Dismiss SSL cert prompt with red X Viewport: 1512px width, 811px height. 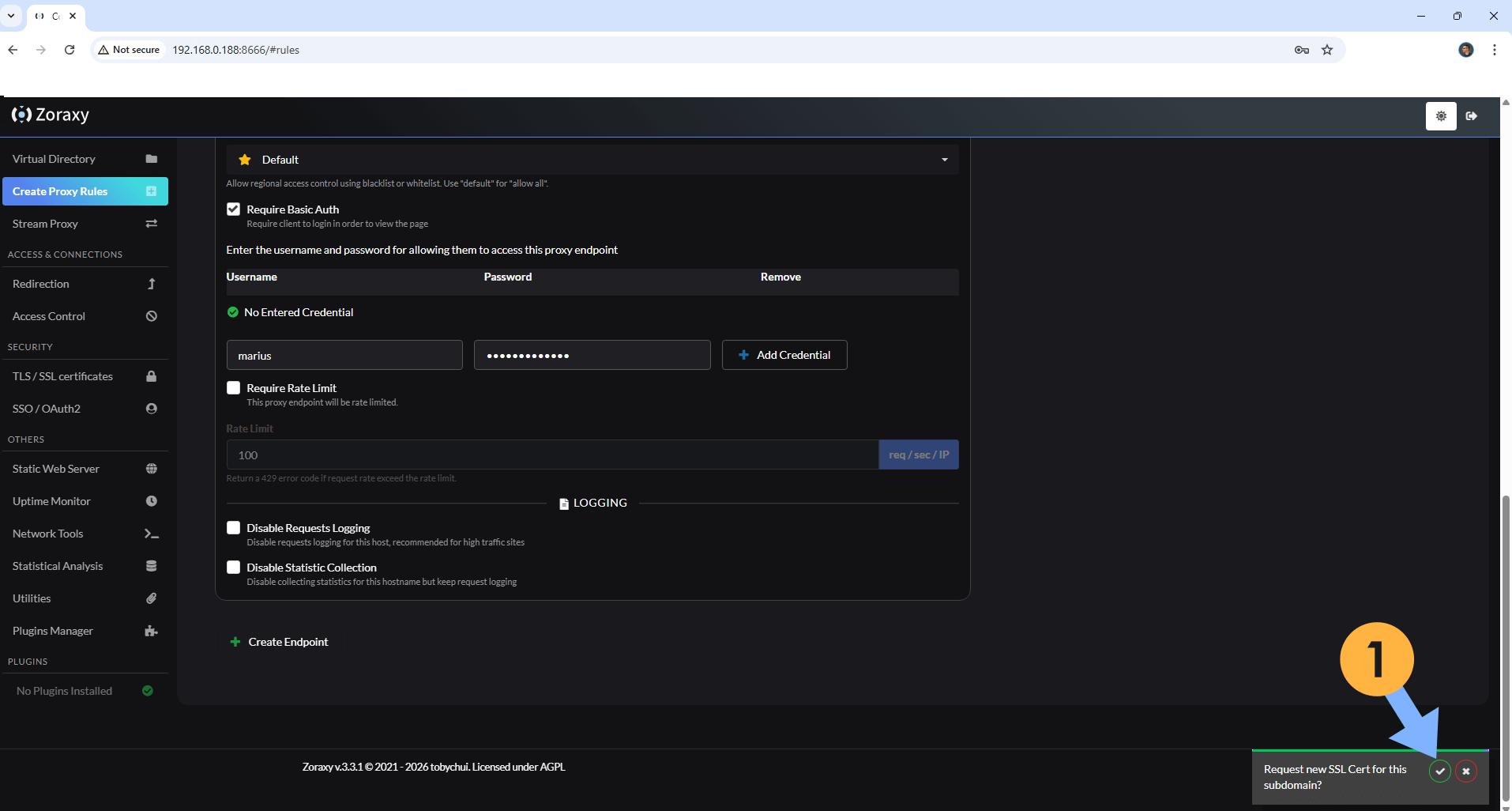tap(1466, 771)
